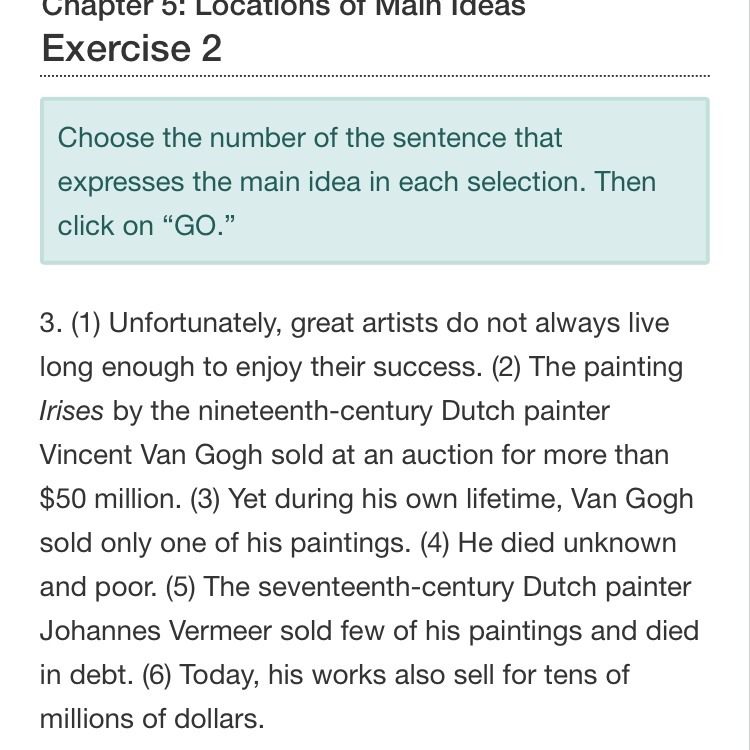Click the "$50 million" amount
This screenshot has width=750, height=750.
coord(110,499)
